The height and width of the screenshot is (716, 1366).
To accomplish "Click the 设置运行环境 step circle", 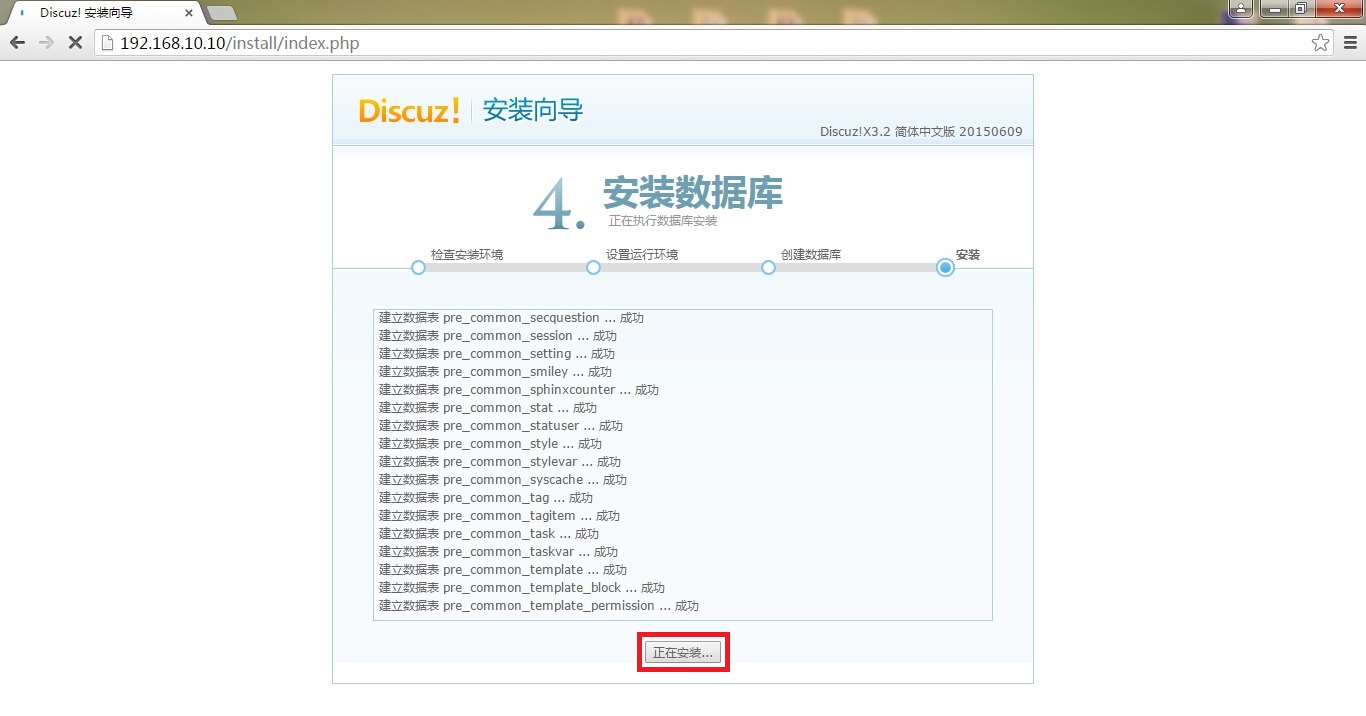I will [x=593, y=267].
